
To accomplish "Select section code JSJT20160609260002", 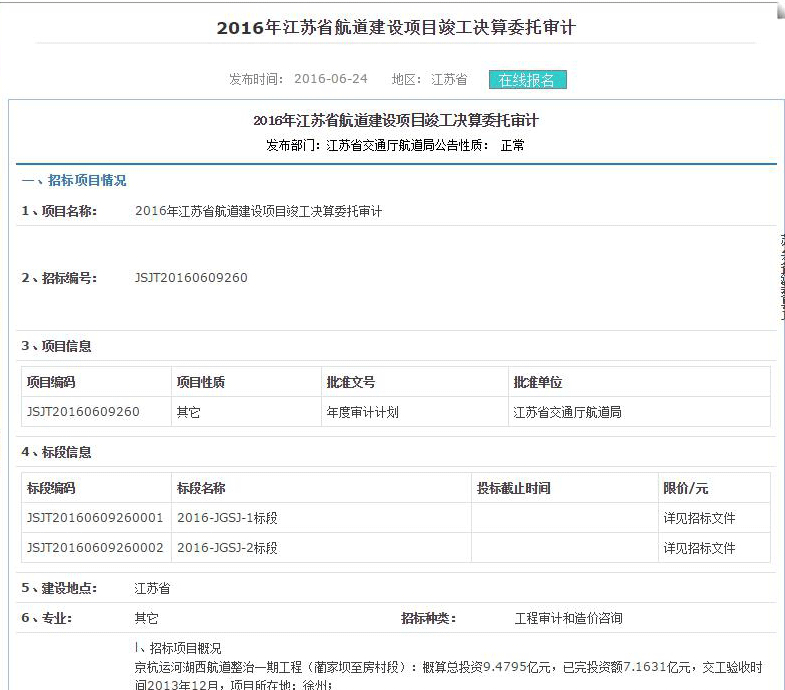I will click(x=95, y=548).
